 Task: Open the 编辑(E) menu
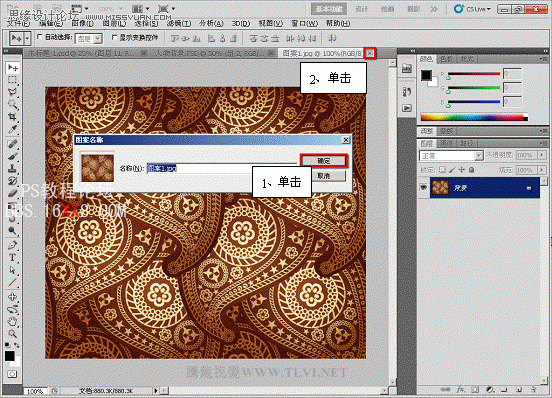pos(51,23)
